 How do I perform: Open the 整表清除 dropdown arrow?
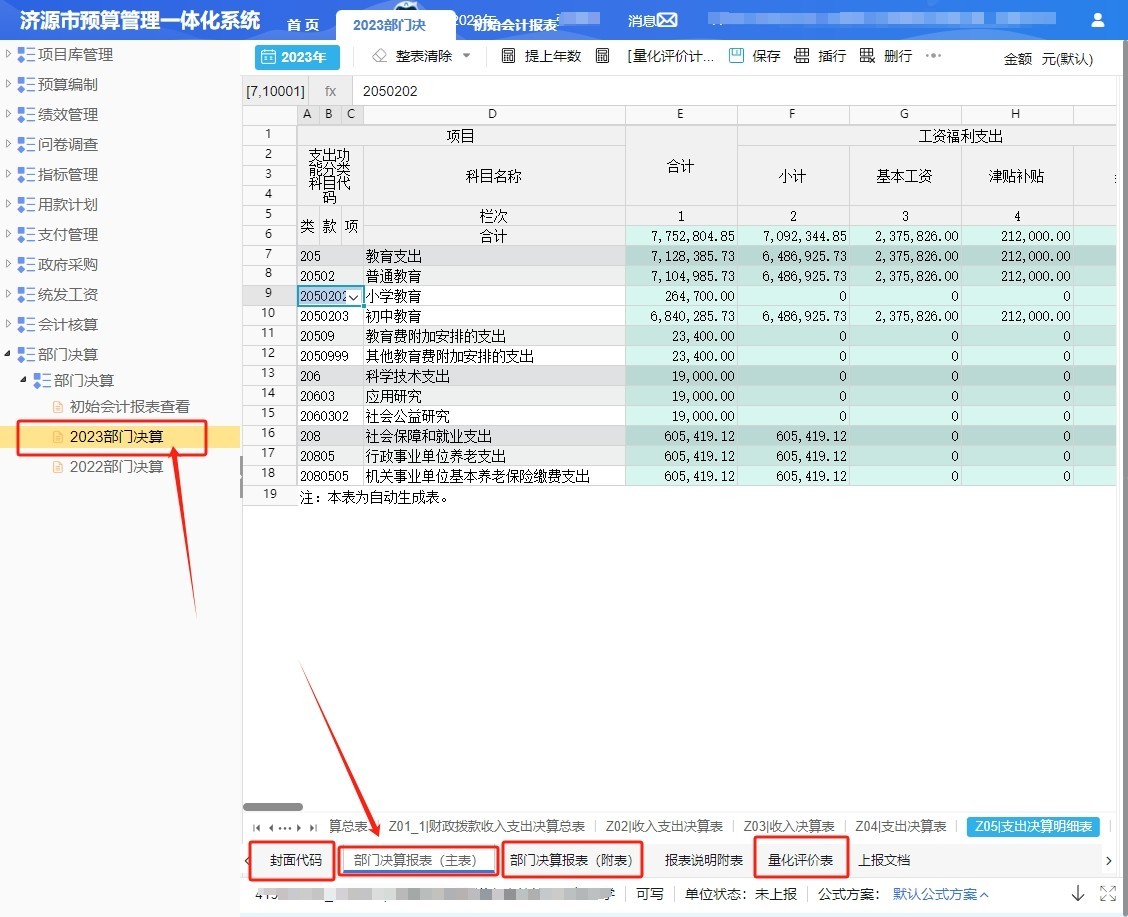click(466, 55)
